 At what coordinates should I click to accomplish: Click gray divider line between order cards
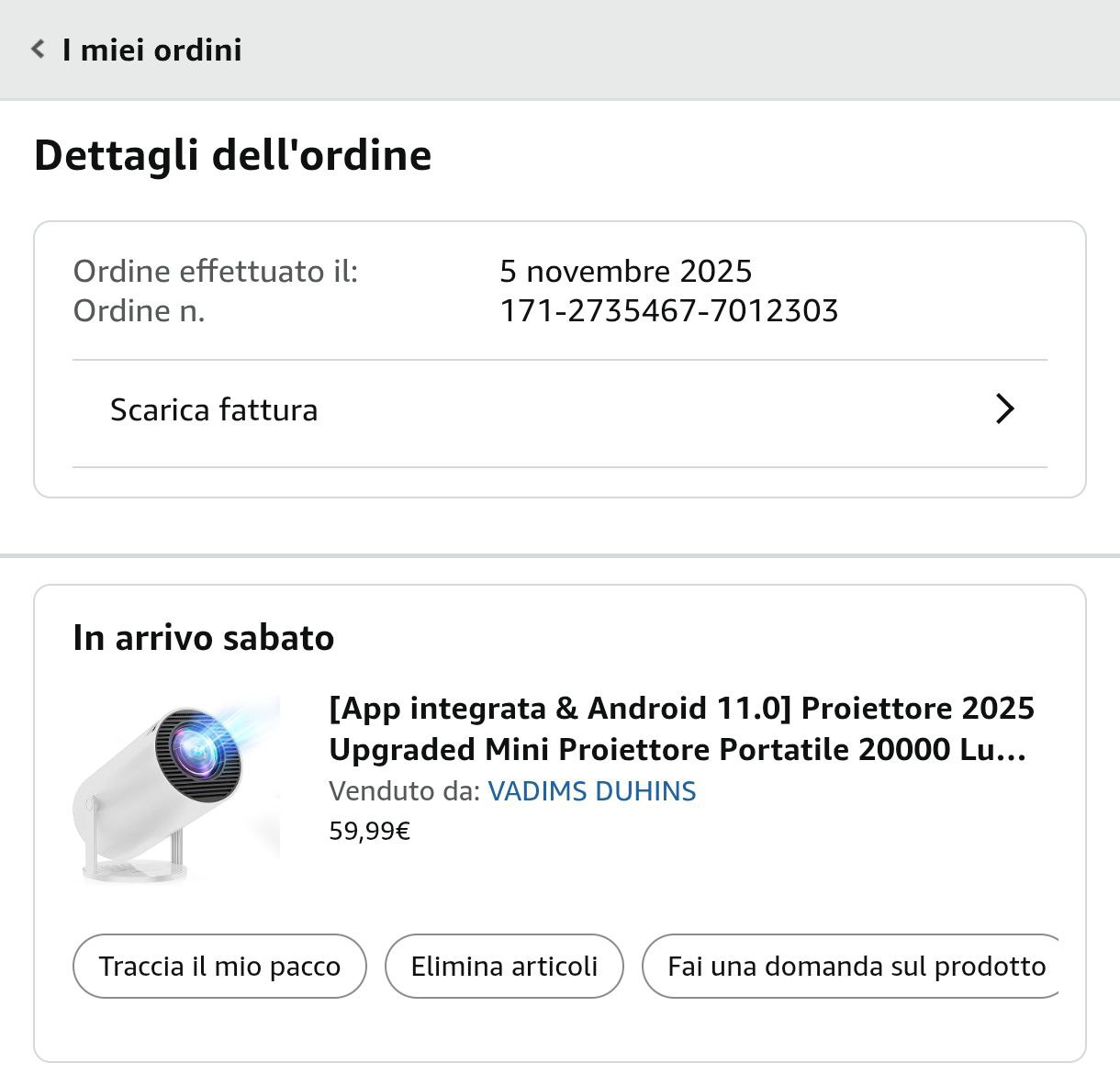point(560,555)
